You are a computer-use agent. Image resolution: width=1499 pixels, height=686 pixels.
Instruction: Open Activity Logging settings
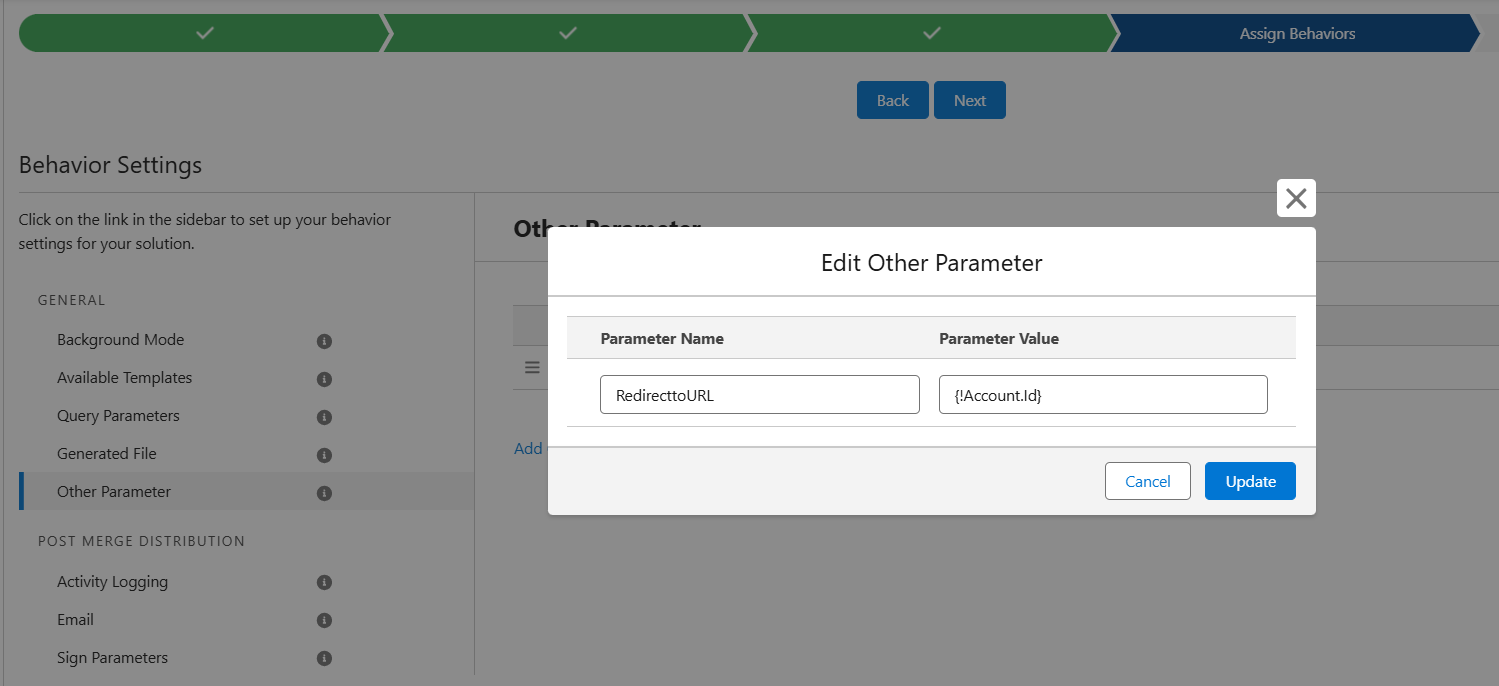point(112,581)
